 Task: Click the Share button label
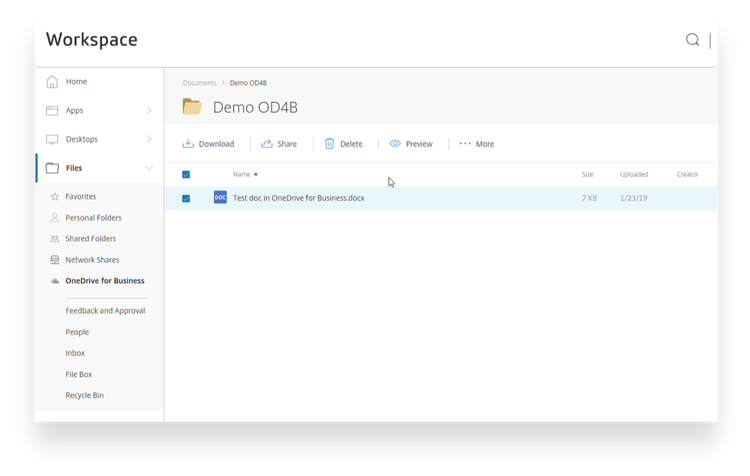[287, 144]
